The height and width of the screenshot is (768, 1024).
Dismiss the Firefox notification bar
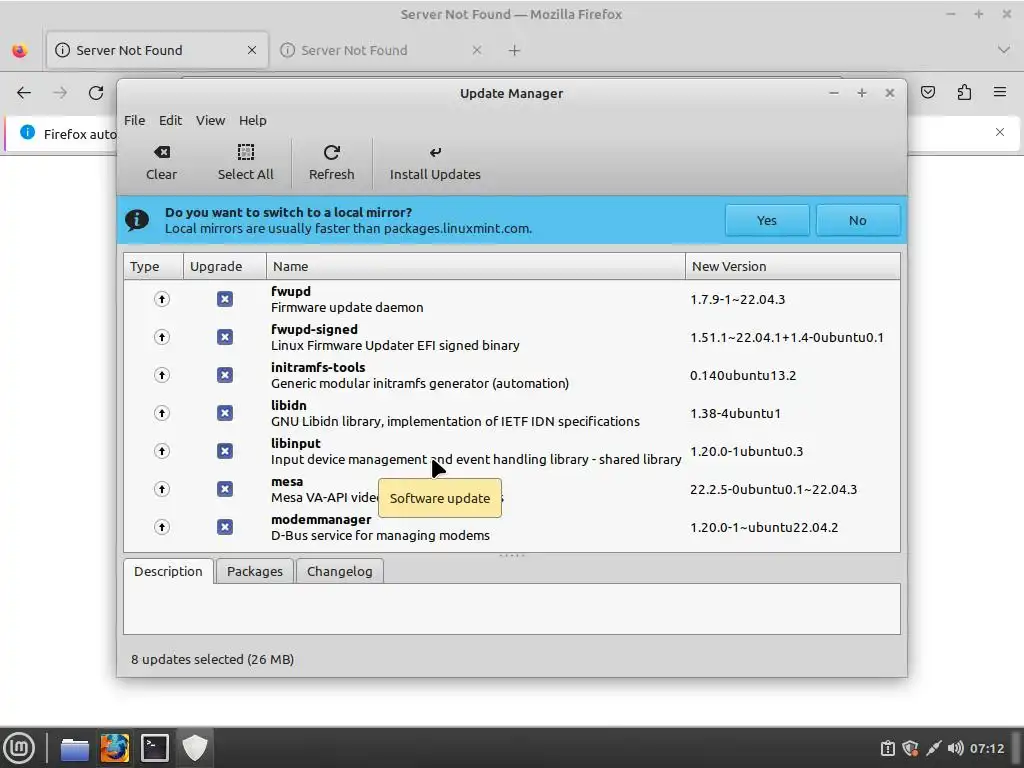999,132
